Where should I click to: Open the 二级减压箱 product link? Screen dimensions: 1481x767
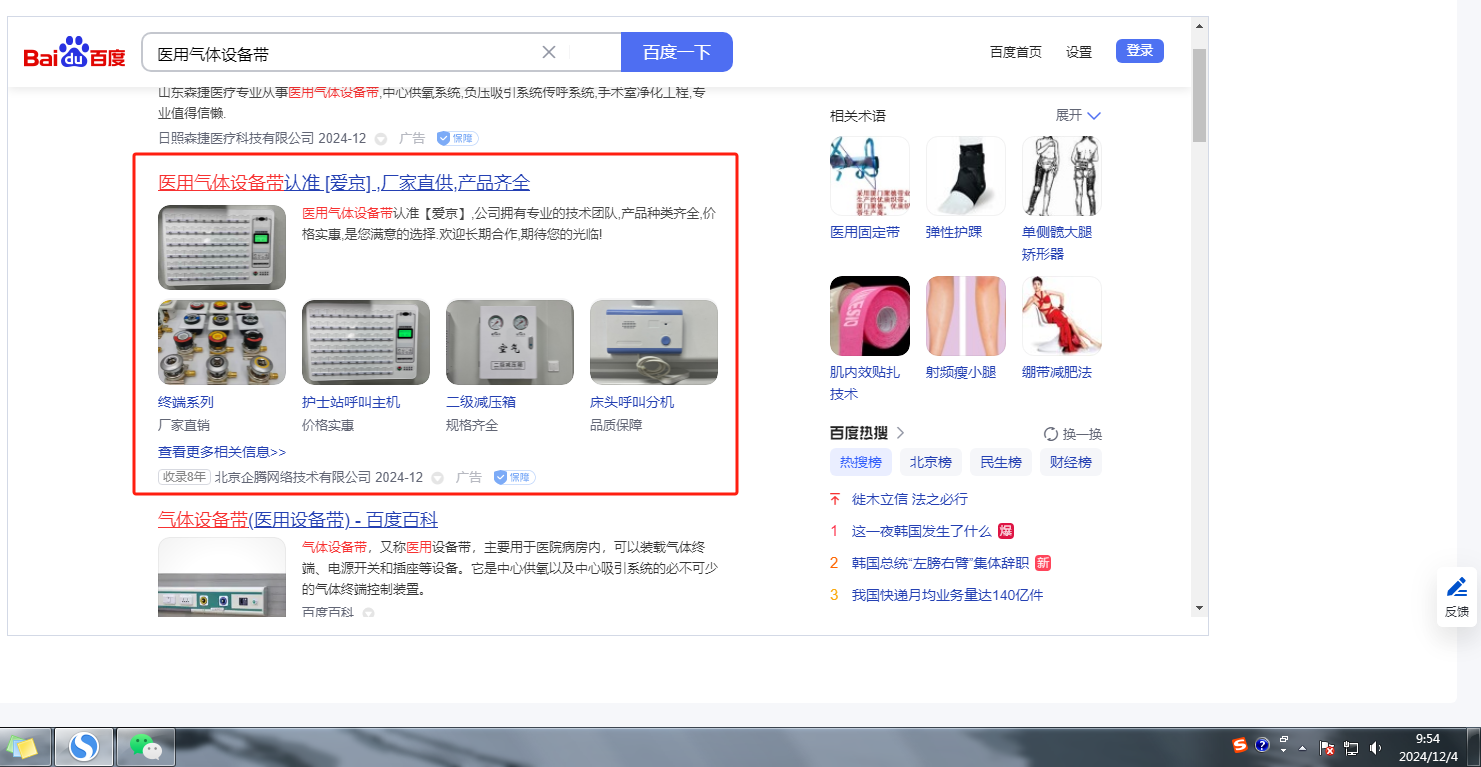tap(481, 402)
